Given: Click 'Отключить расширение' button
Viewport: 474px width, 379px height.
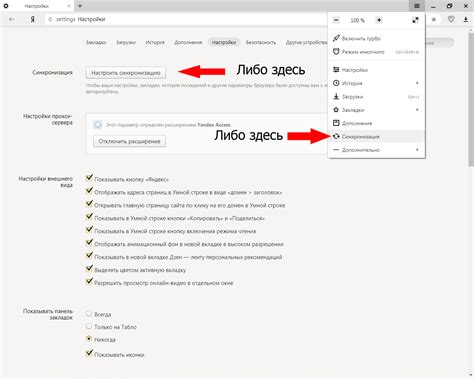Looking at the screenshot, I should pos(129,141).
